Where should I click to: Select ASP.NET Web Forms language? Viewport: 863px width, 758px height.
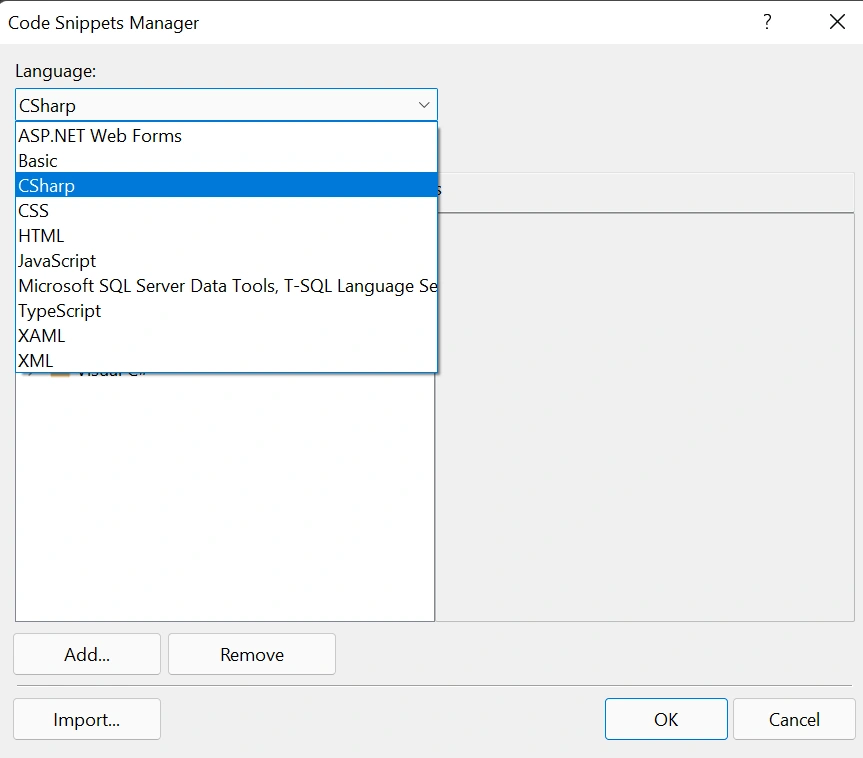click(x=226, y=135)
